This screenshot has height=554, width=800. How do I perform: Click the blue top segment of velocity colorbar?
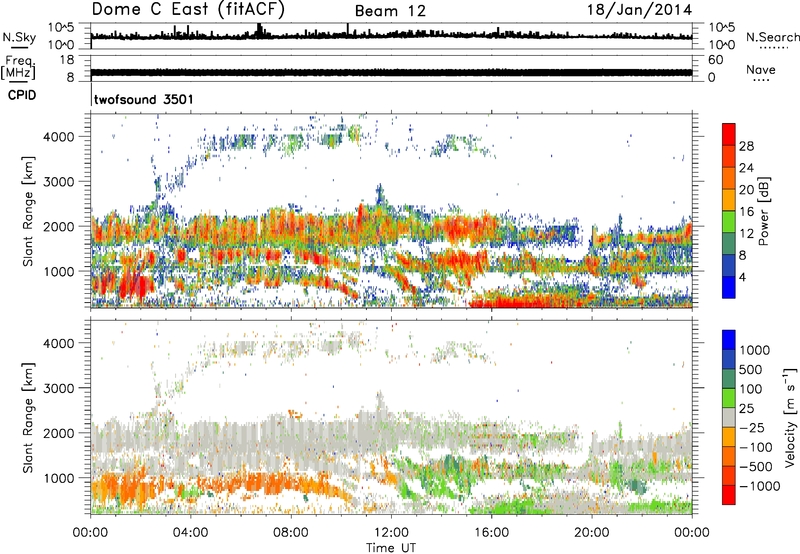729,340
